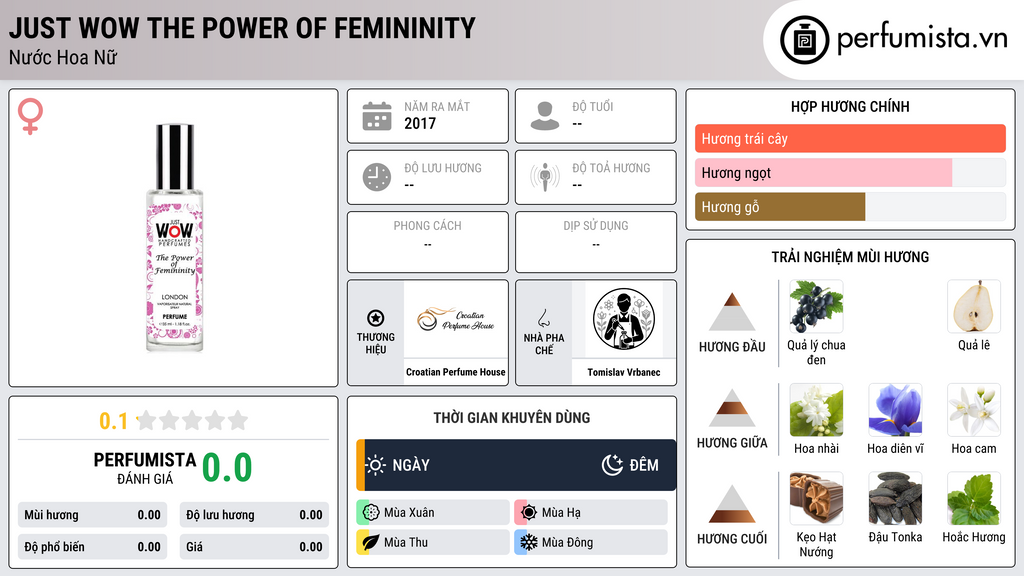Click the Hợp hương chính heading

click(x=850, y=106)
